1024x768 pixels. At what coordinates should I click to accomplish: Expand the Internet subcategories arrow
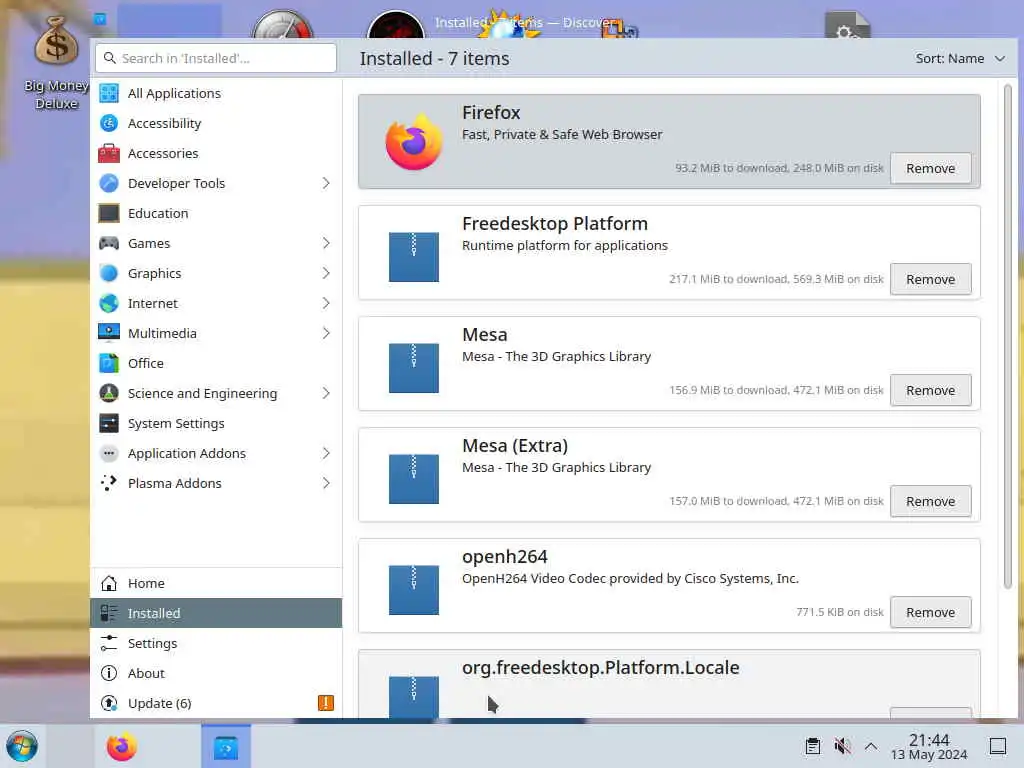pos(326,304)
